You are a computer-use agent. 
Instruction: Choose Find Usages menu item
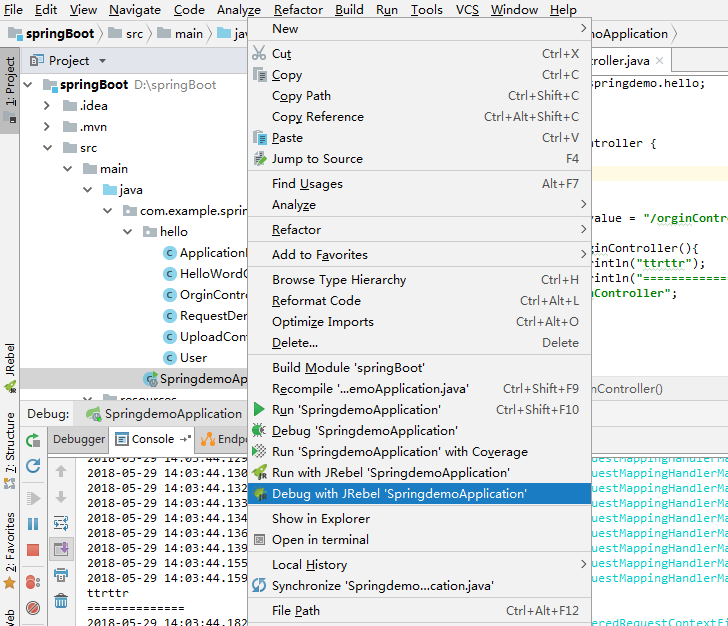(x=420, y=184)
